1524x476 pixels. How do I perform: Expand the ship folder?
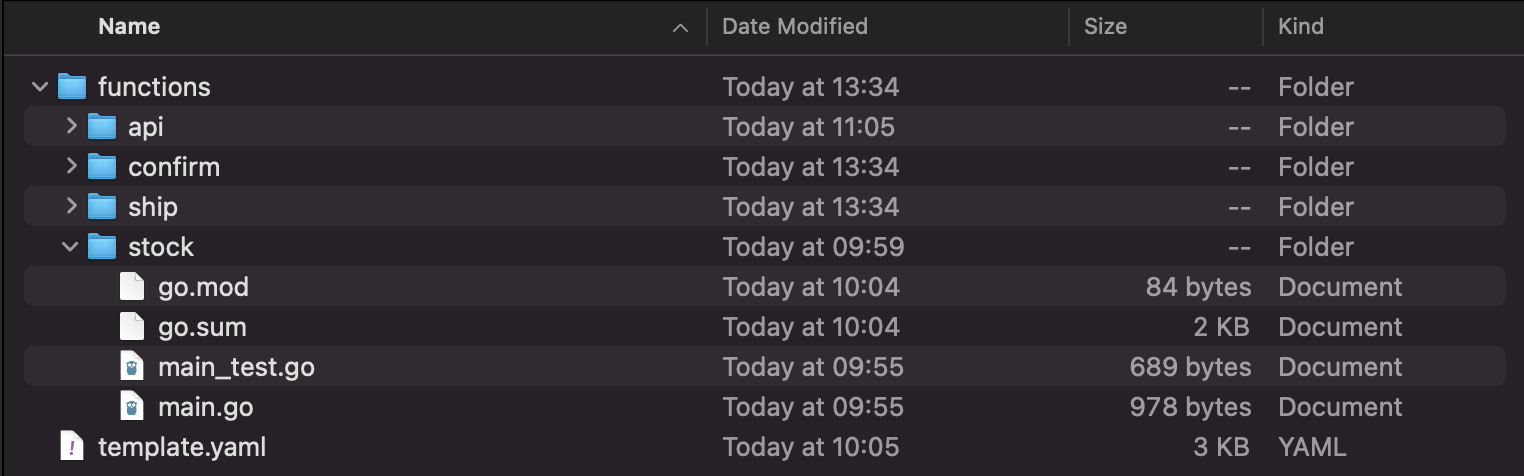click(x=70, y=207)
